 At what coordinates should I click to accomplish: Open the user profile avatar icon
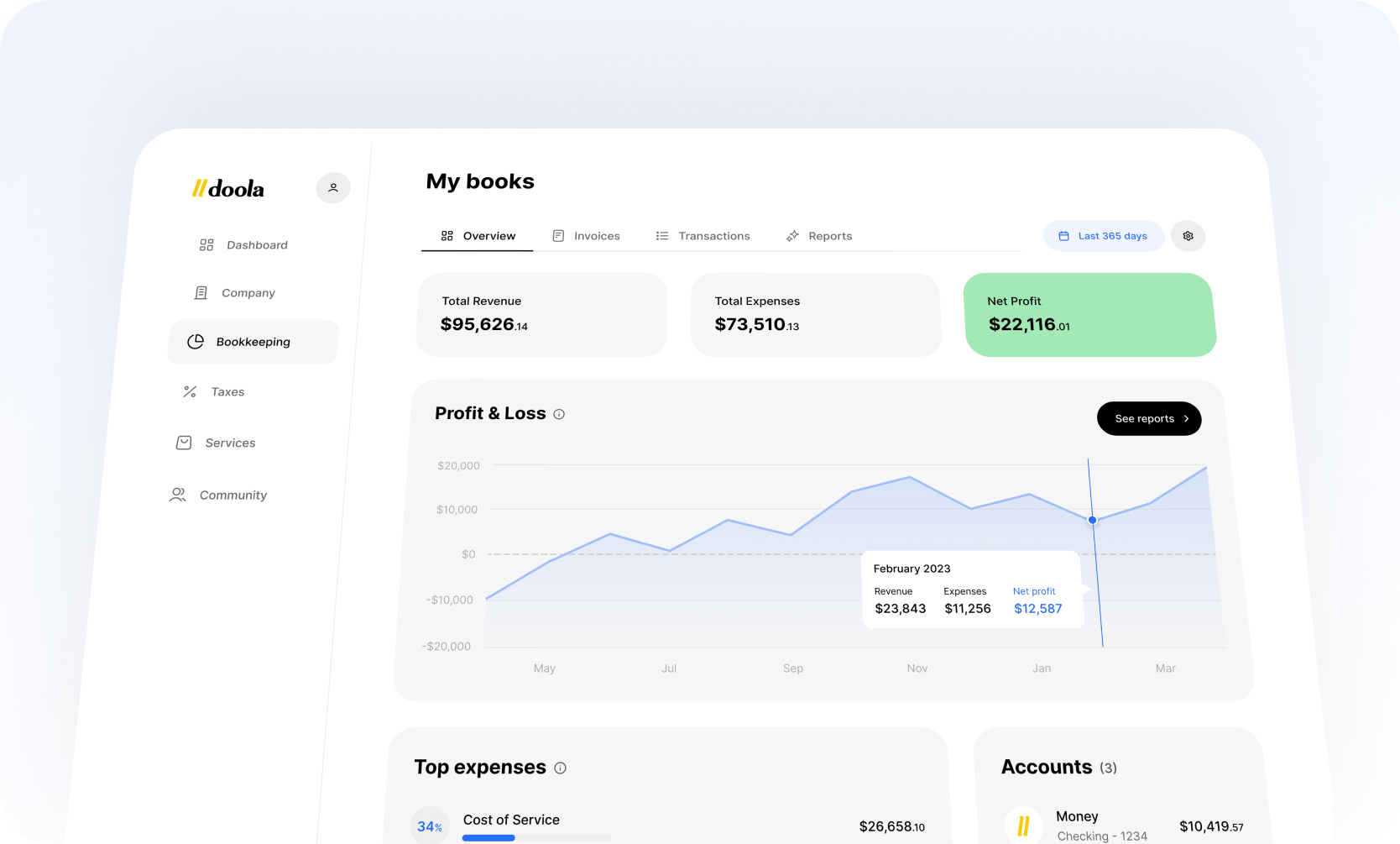coord(333,188)
